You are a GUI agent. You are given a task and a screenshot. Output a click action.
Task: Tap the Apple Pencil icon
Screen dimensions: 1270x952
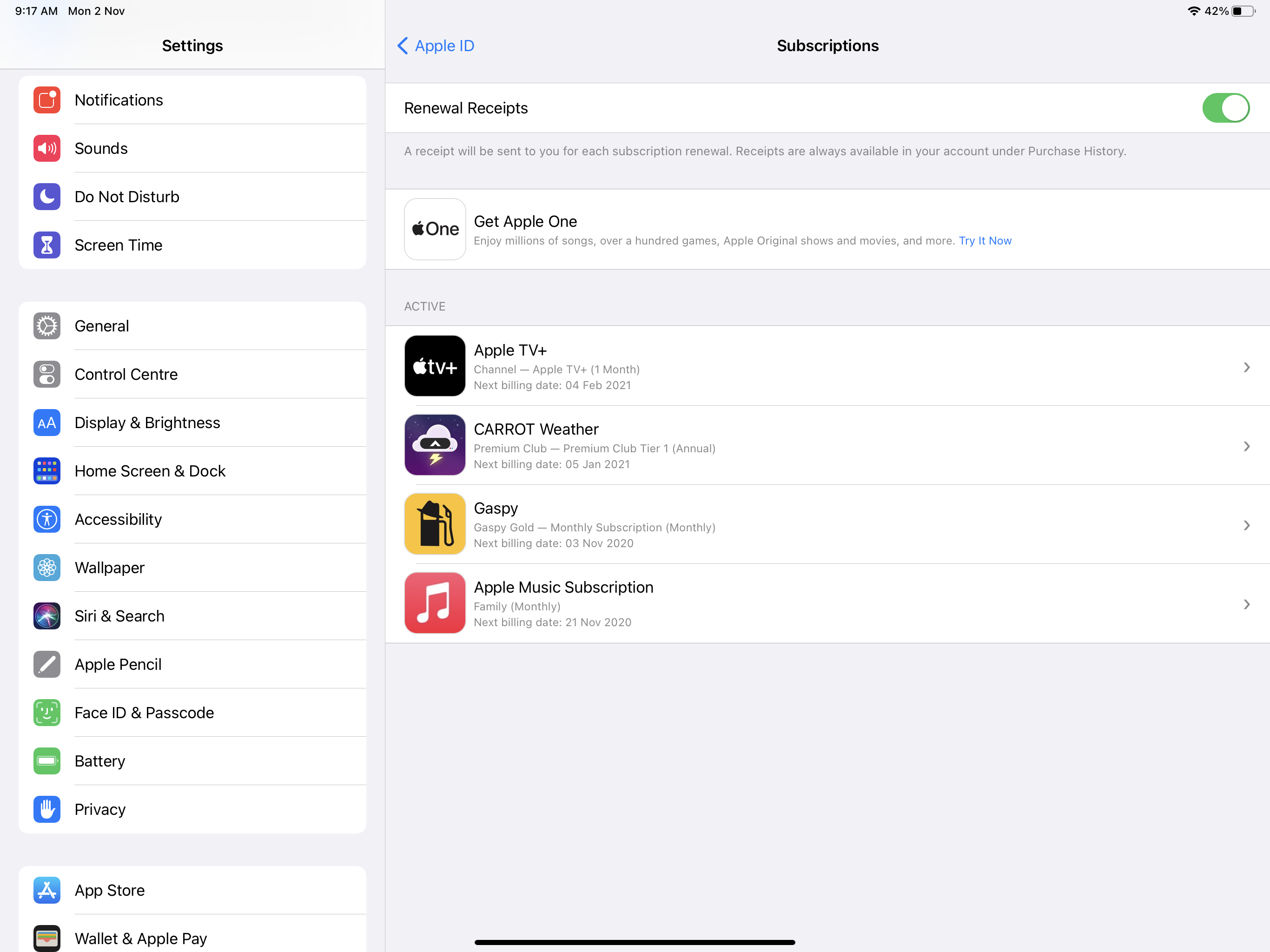point(47,664)
